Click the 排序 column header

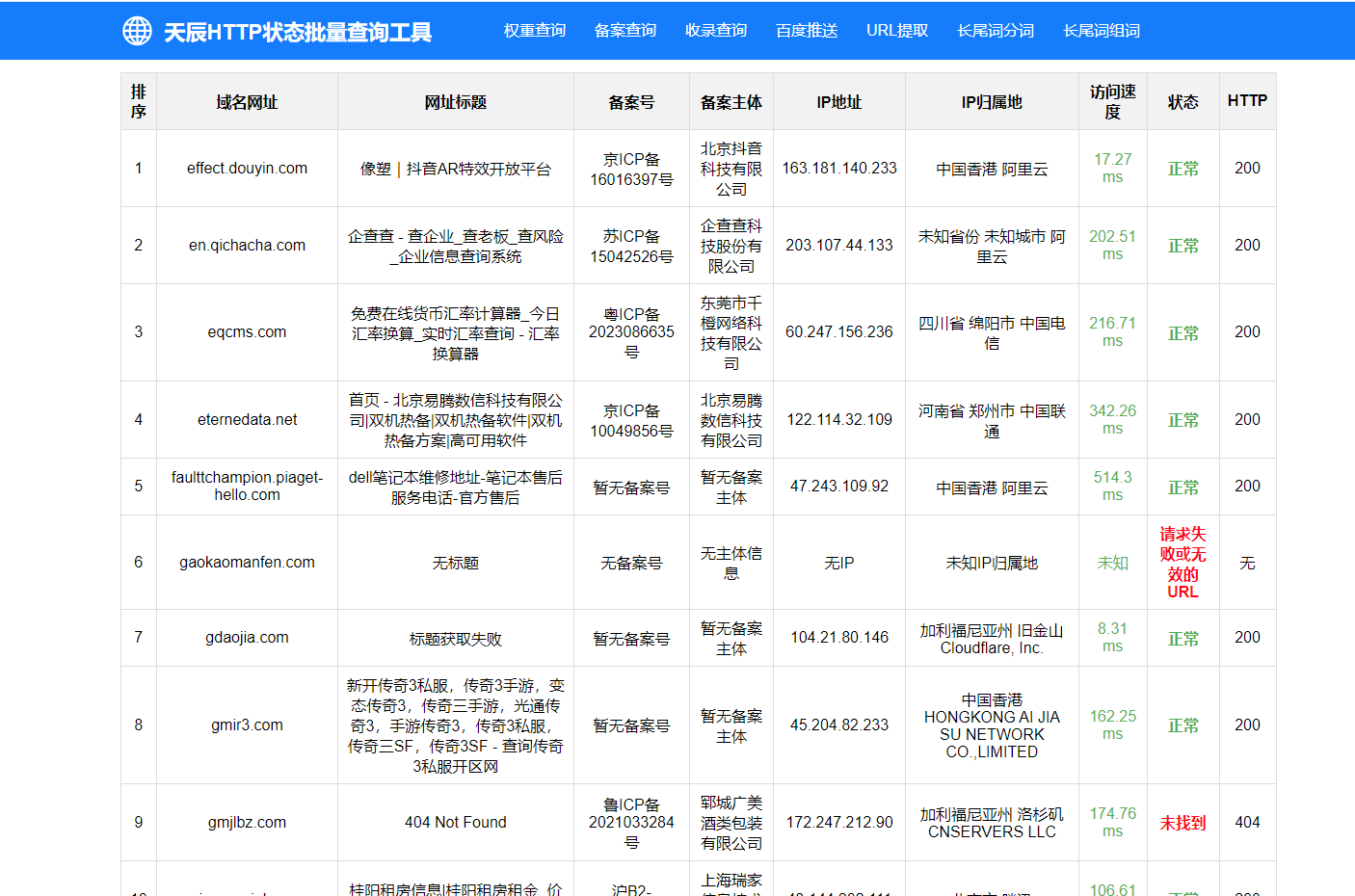139,101
